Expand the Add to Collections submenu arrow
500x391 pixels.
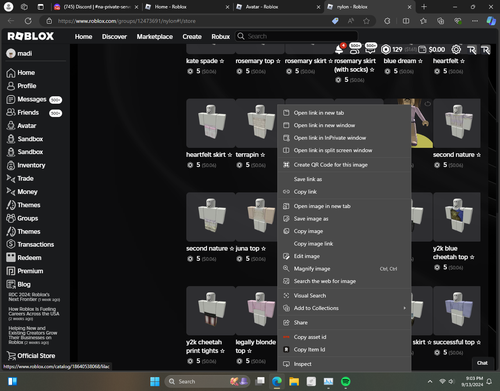404,308
